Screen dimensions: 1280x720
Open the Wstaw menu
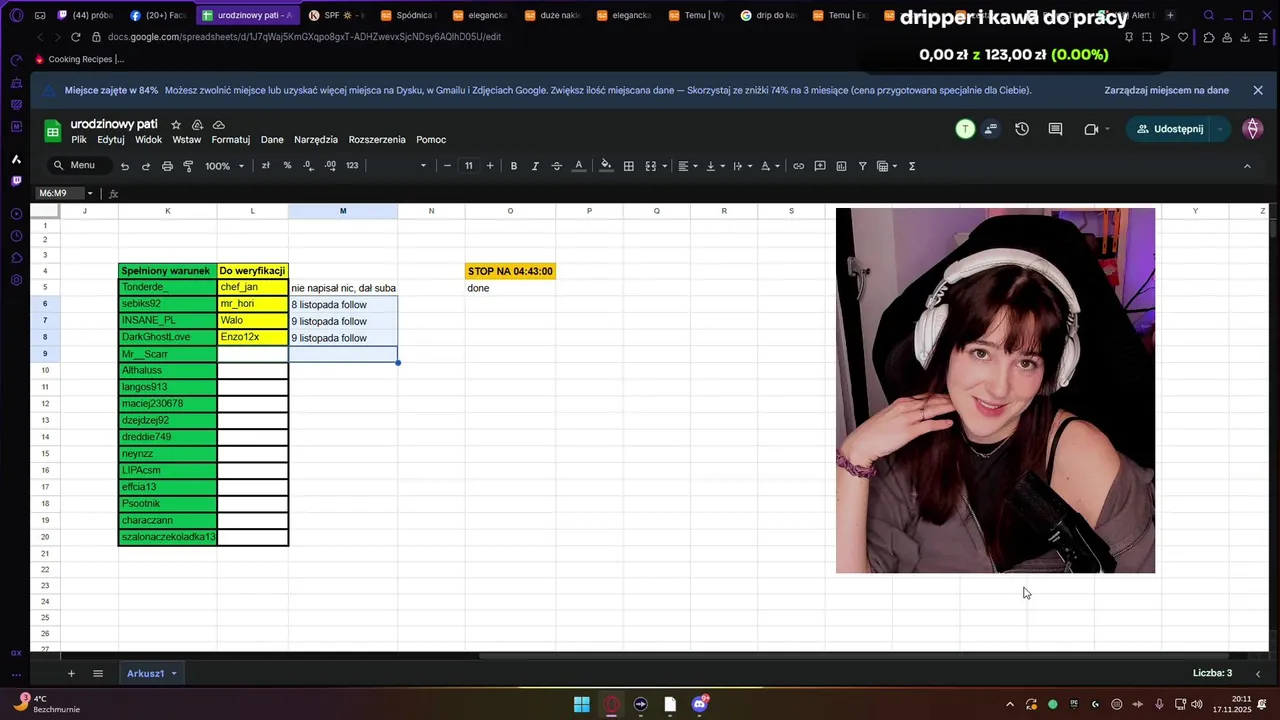pyautogui.click(x=187, y=140)
